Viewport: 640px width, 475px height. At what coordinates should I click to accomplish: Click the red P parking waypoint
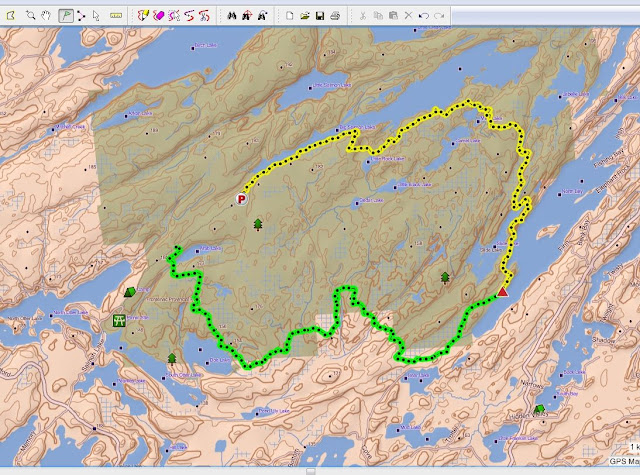(242, 199)
